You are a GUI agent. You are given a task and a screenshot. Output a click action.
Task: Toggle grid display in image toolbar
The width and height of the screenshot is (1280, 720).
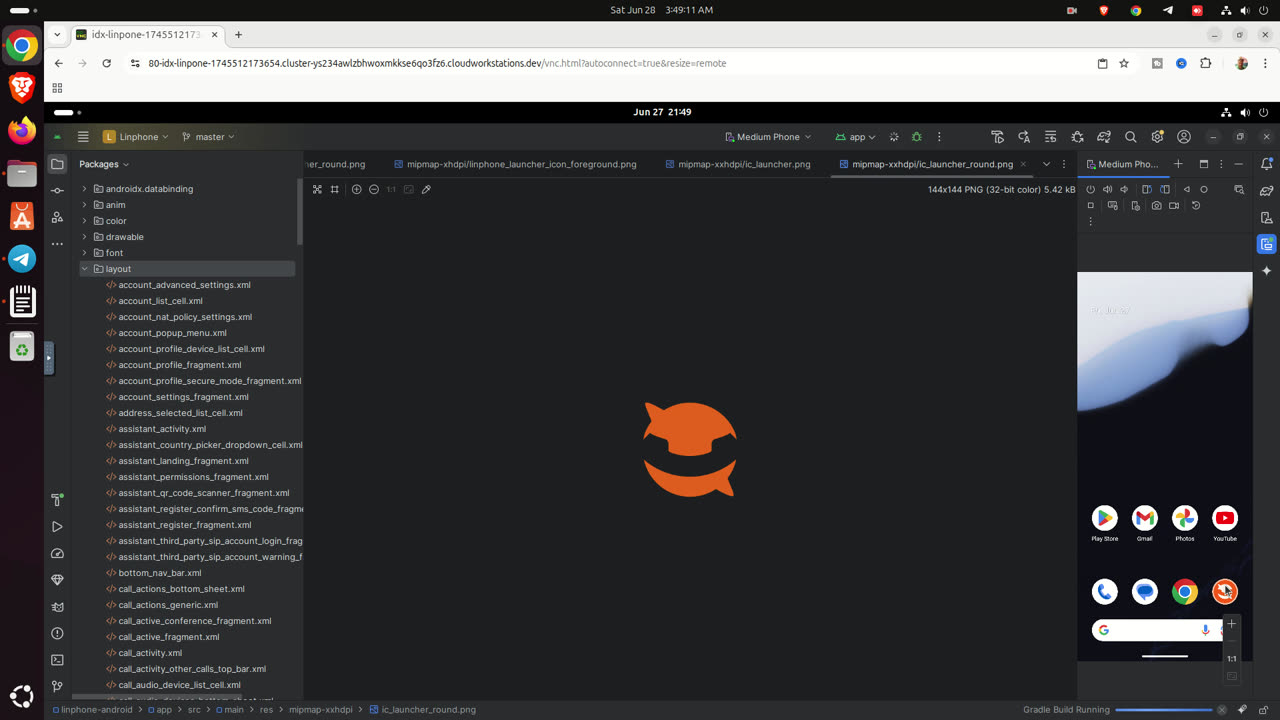[334, 189]
